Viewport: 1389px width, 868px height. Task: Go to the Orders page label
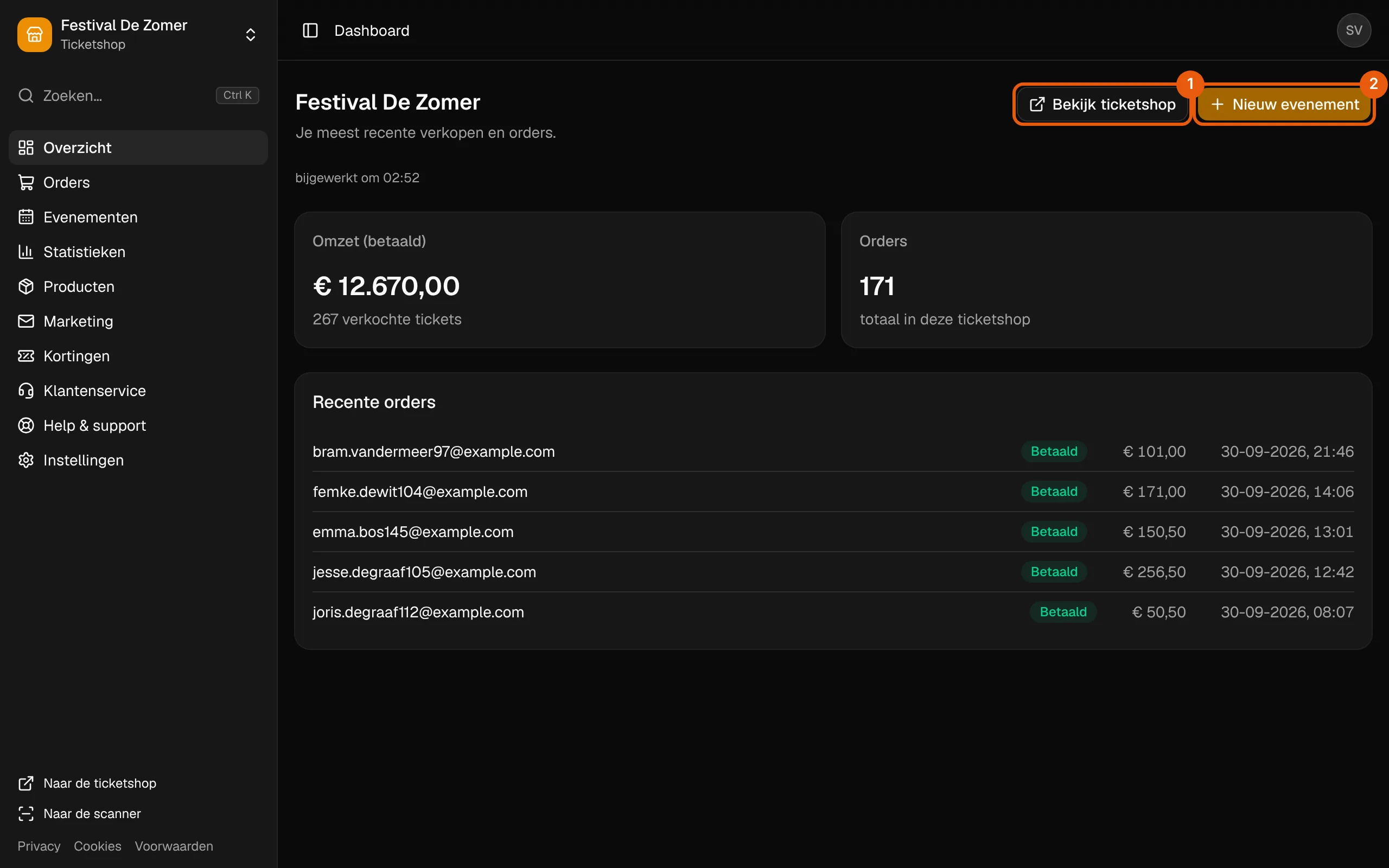67,183
